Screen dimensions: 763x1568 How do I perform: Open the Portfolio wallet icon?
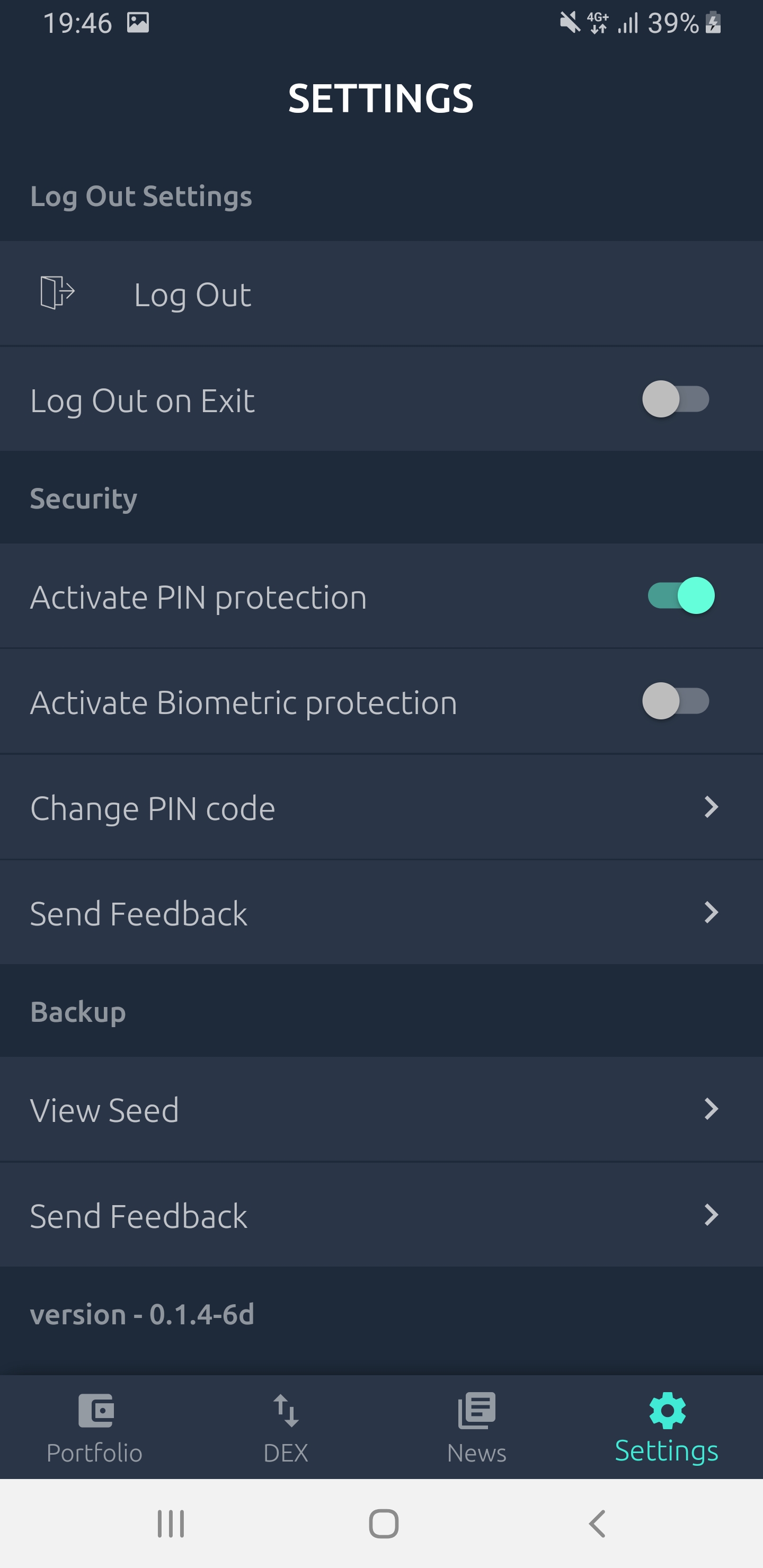pos(95,1410)
